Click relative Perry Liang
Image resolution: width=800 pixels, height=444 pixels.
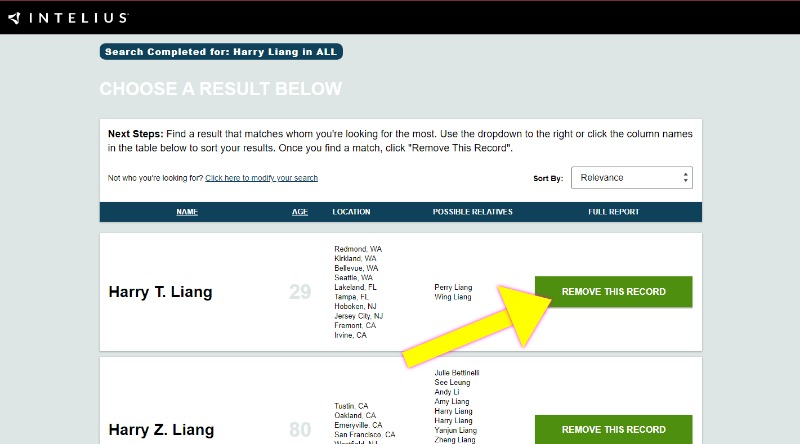(x=453, y=287)
